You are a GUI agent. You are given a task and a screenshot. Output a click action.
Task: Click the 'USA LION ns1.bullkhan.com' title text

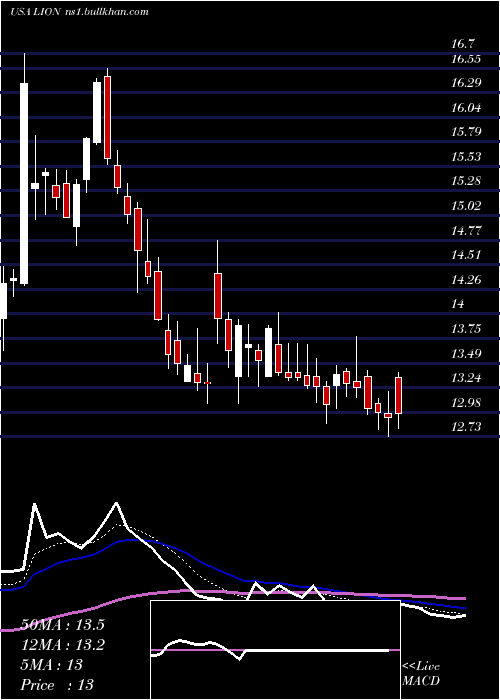79,12
